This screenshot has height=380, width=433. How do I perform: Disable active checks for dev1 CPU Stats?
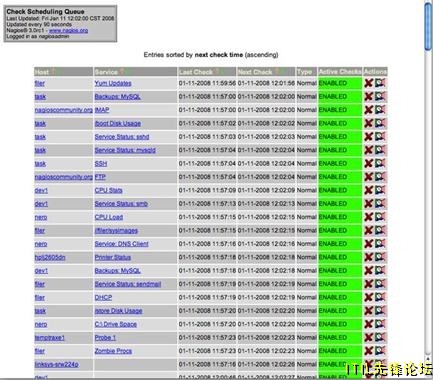click(368, 190)
